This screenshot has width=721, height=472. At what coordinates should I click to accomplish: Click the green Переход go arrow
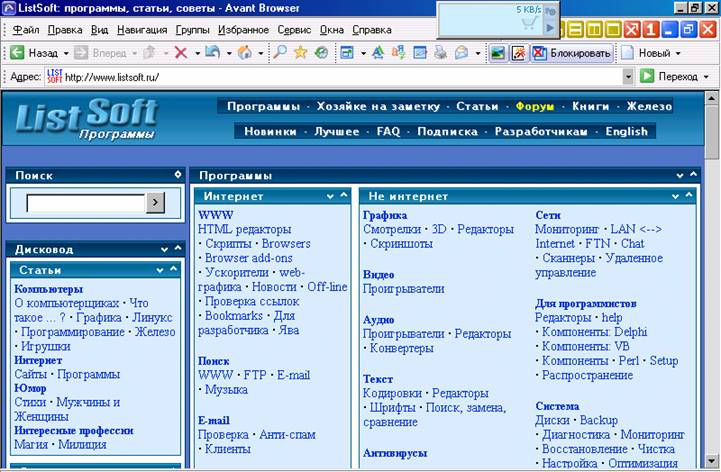647,76
